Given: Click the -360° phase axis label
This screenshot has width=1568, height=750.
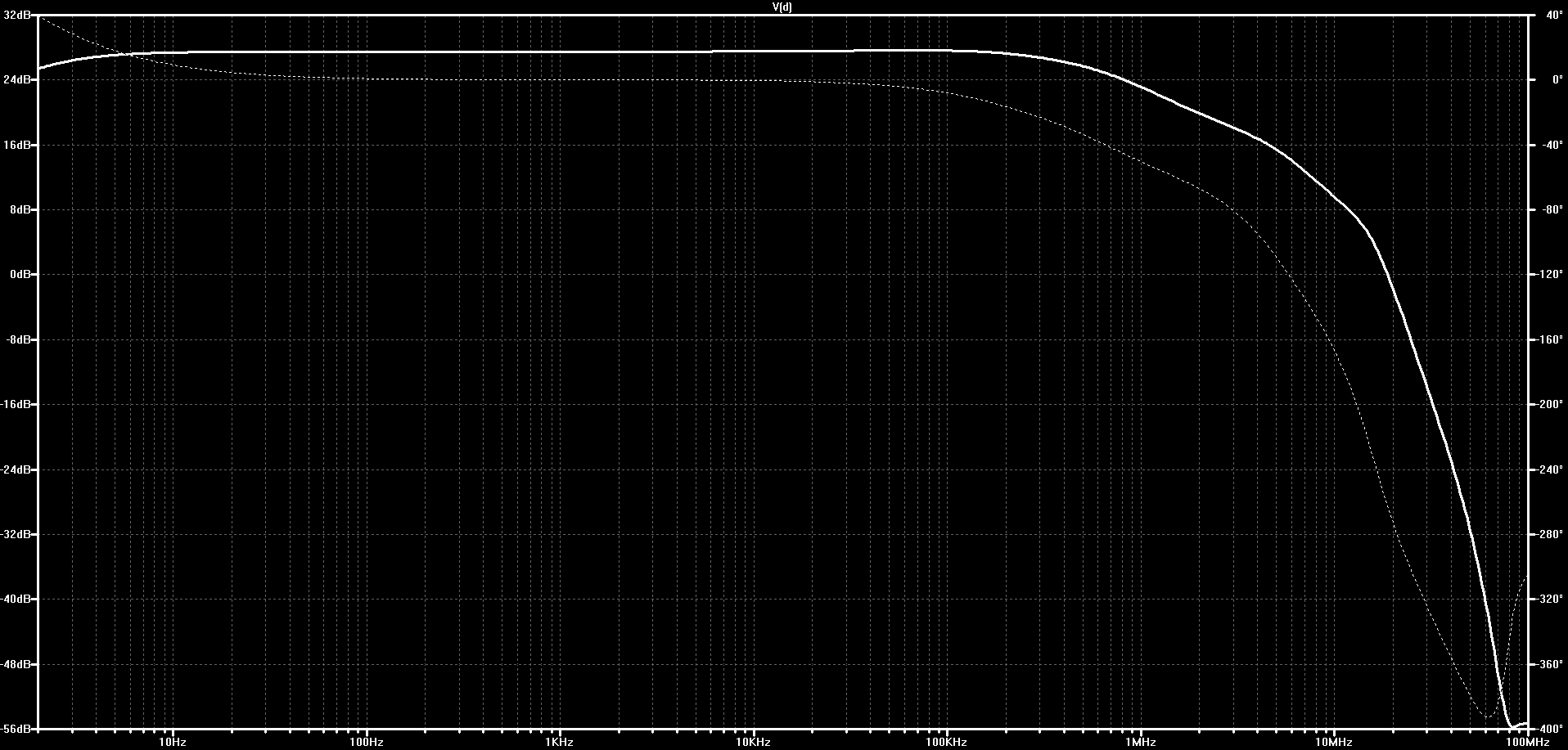Looking at the screenshot, I should (x=1551, y=664).
